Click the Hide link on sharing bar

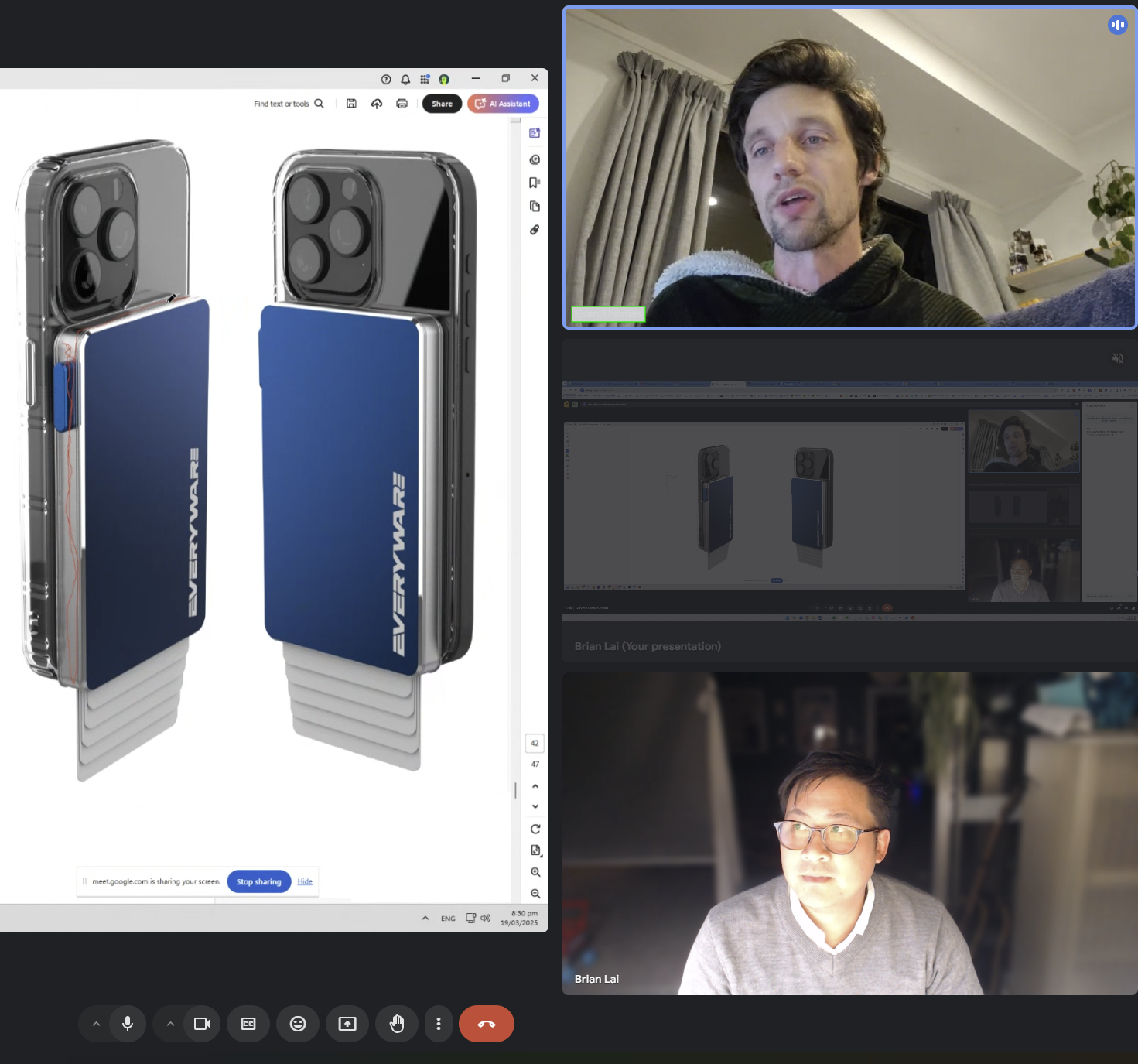pyautogui.click(x=305, y=881)
